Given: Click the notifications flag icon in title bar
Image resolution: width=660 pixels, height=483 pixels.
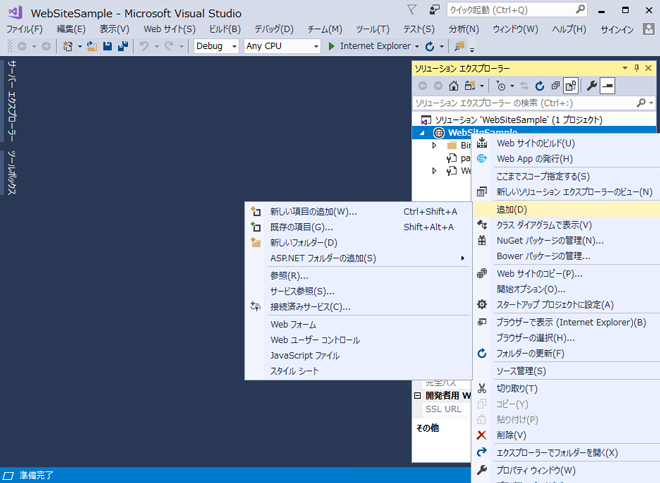Looking at the screenshot, I should (412, 10).
